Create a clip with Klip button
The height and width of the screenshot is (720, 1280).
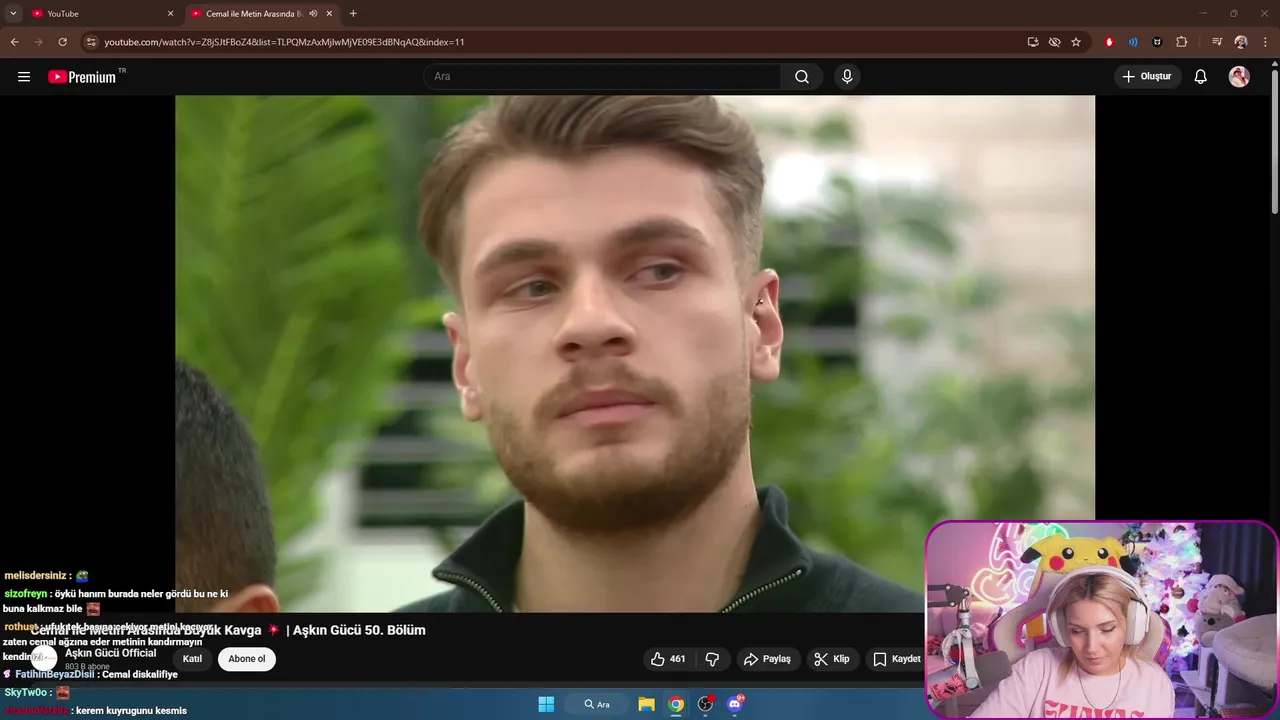[x=832, y=659]
